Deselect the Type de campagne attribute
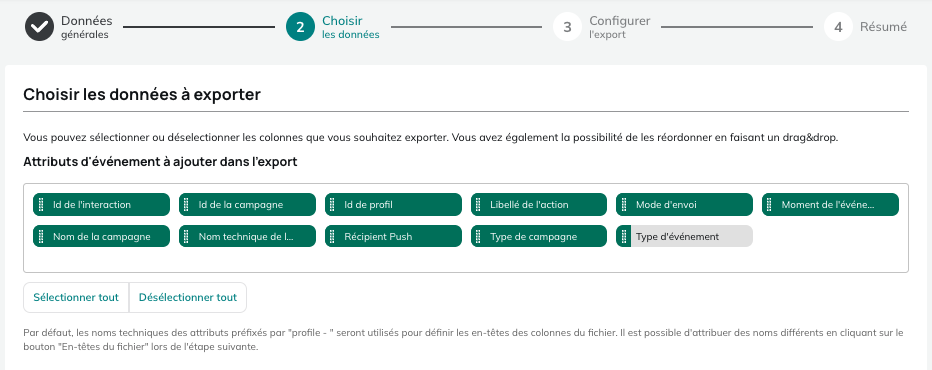The width and height of the screenshot is (932, 370). click(539, 236)
